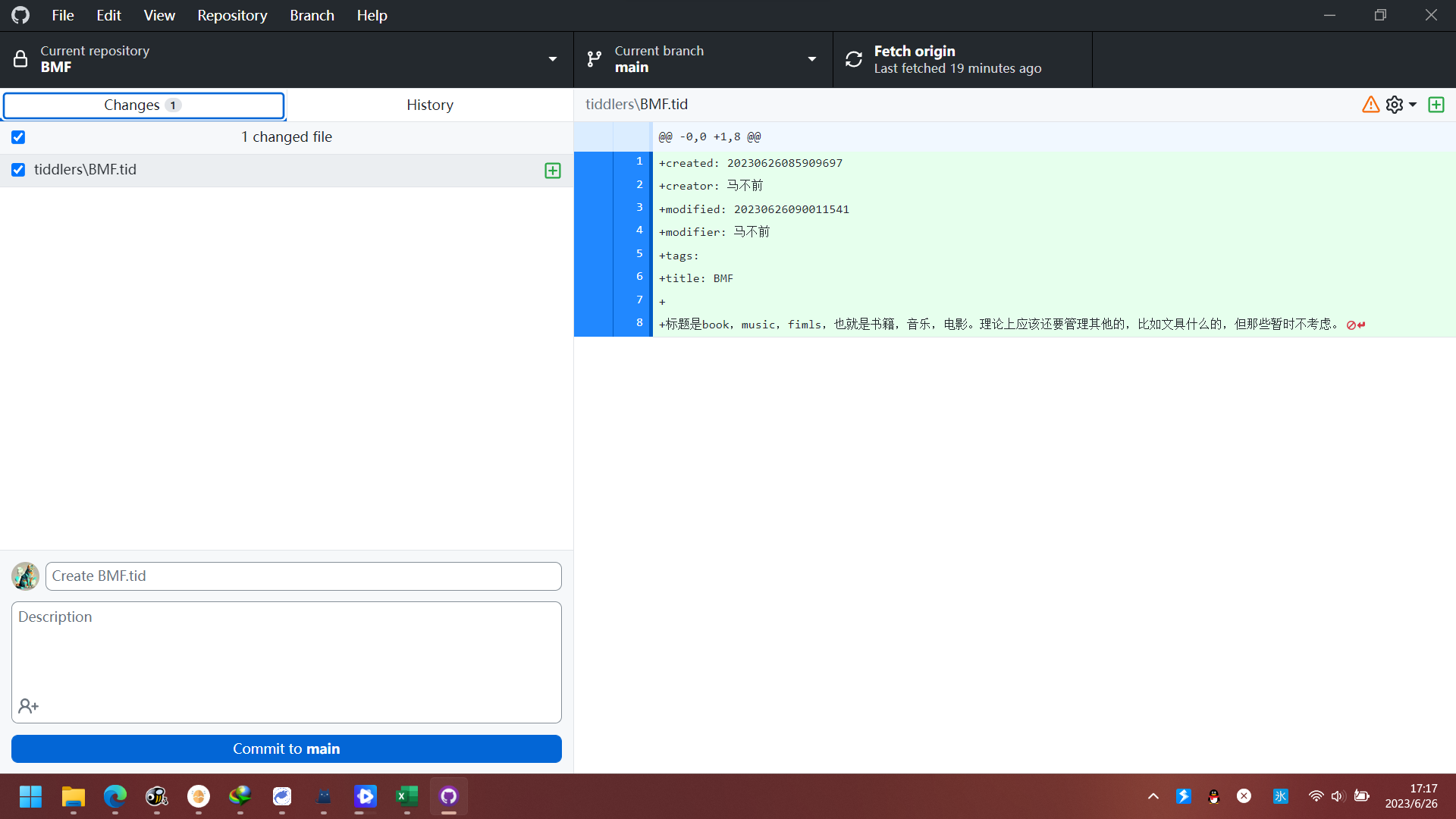Image resolution: width=1456 pixels, height=819 pixels.
Task: Click the branch icon beside Current branch
Action: (x=594, y=58)
